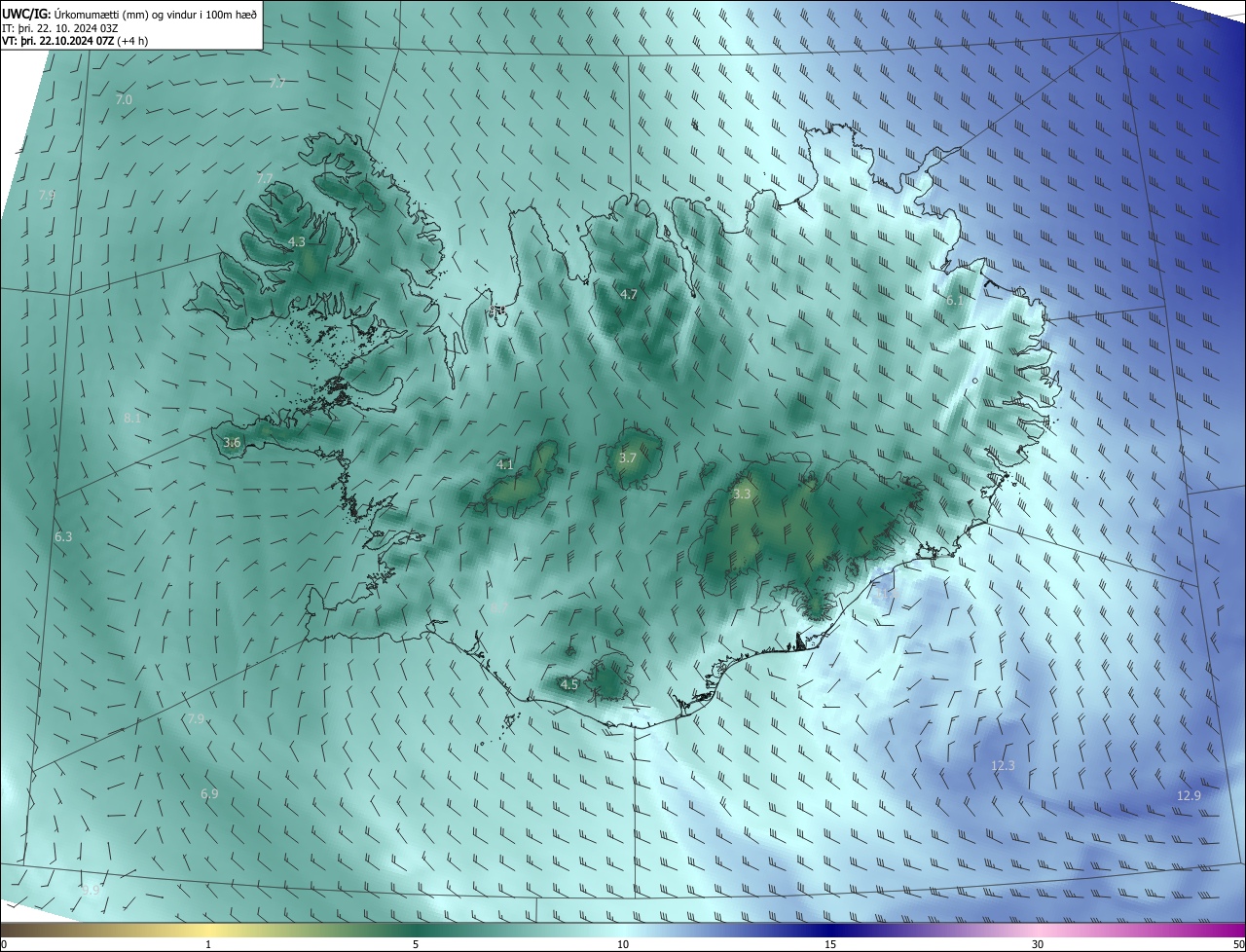Click the 7.0 value on the map
This screenshot has width=1246, height=952.
124,100
